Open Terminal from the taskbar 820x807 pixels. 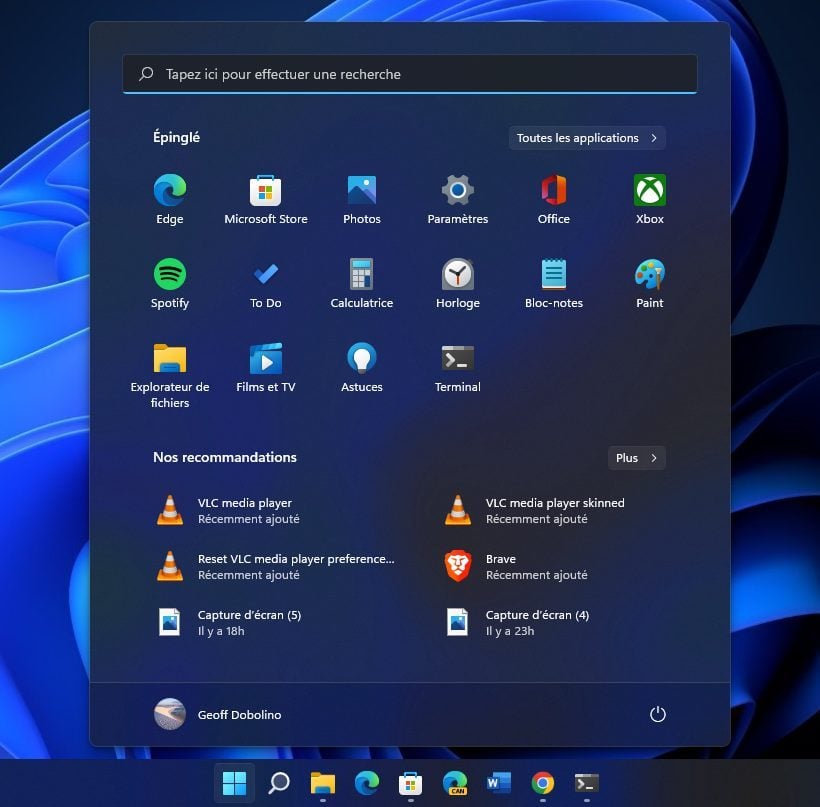click(x=587, y=783)
